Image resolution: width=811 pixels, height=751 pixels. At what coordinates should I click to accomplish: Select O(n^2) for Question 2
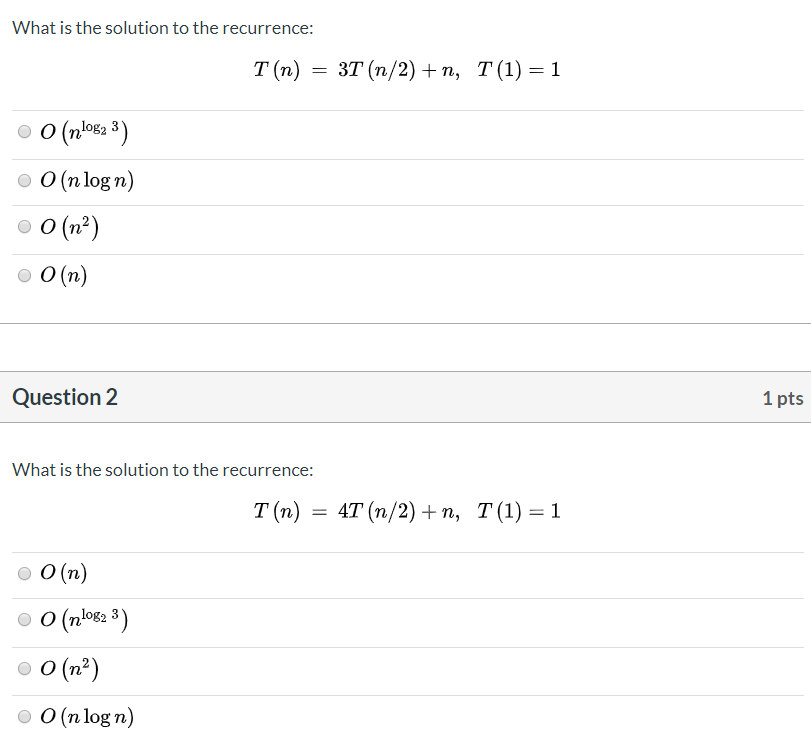(24, 668)
